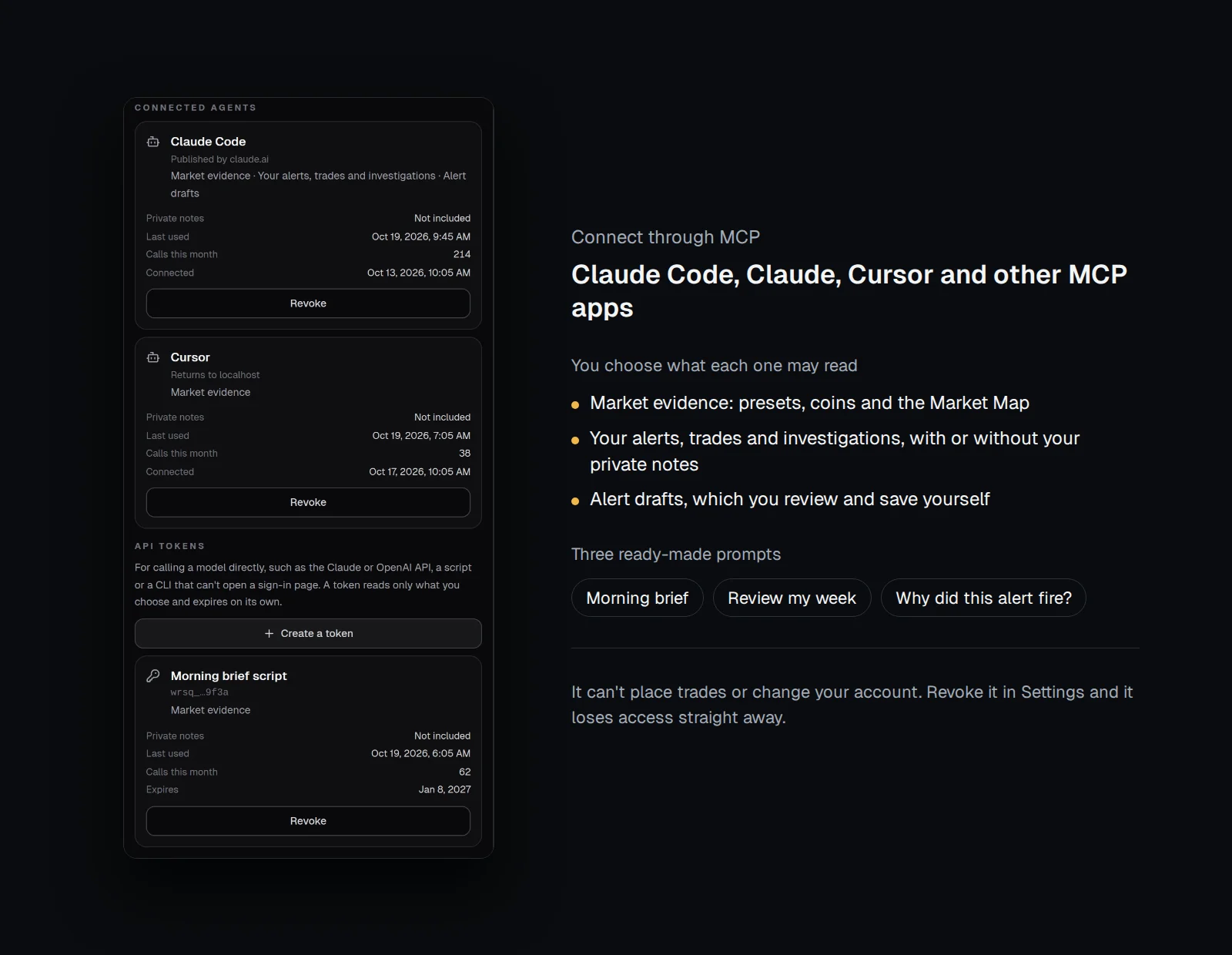Create a new API token
This screenshot has height=955, width=1232.
click(308, 634)
